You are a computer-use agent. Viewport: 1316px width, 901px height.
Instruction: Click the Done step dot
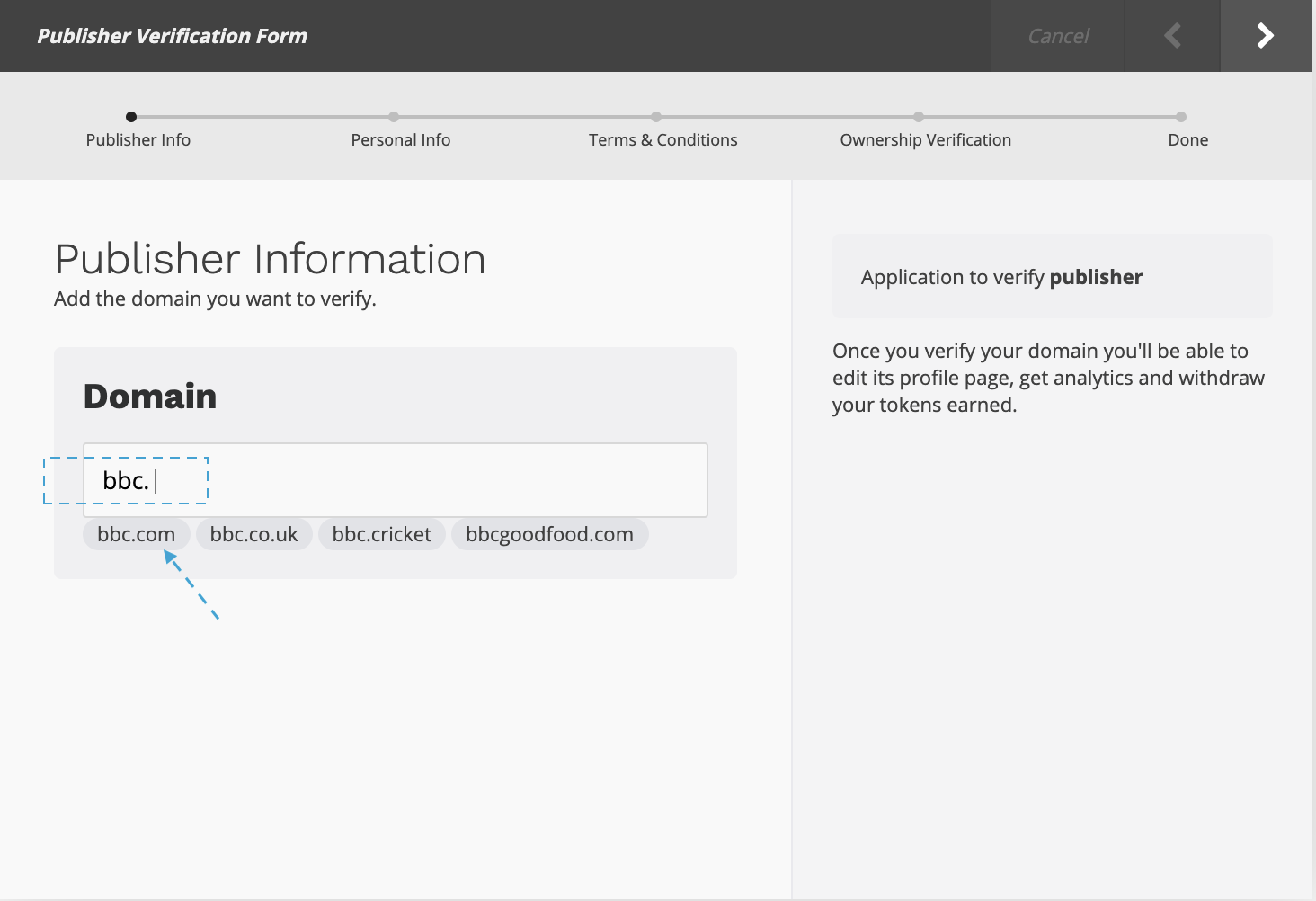coord(1181,117)
